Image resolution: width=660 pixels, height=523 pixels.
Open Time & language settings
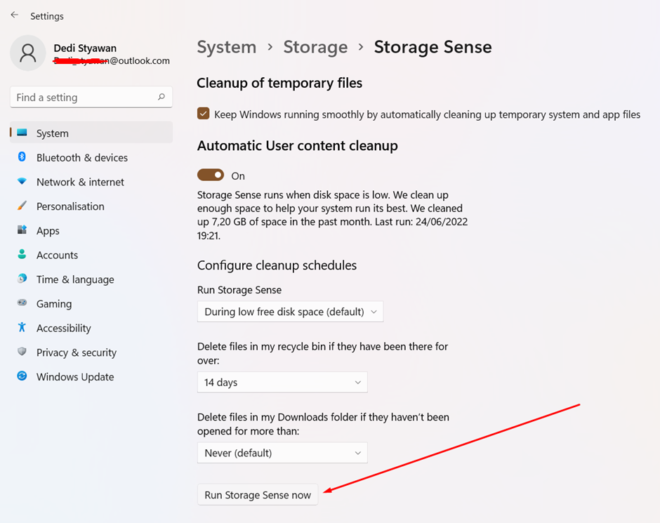(x=91, y=279)
